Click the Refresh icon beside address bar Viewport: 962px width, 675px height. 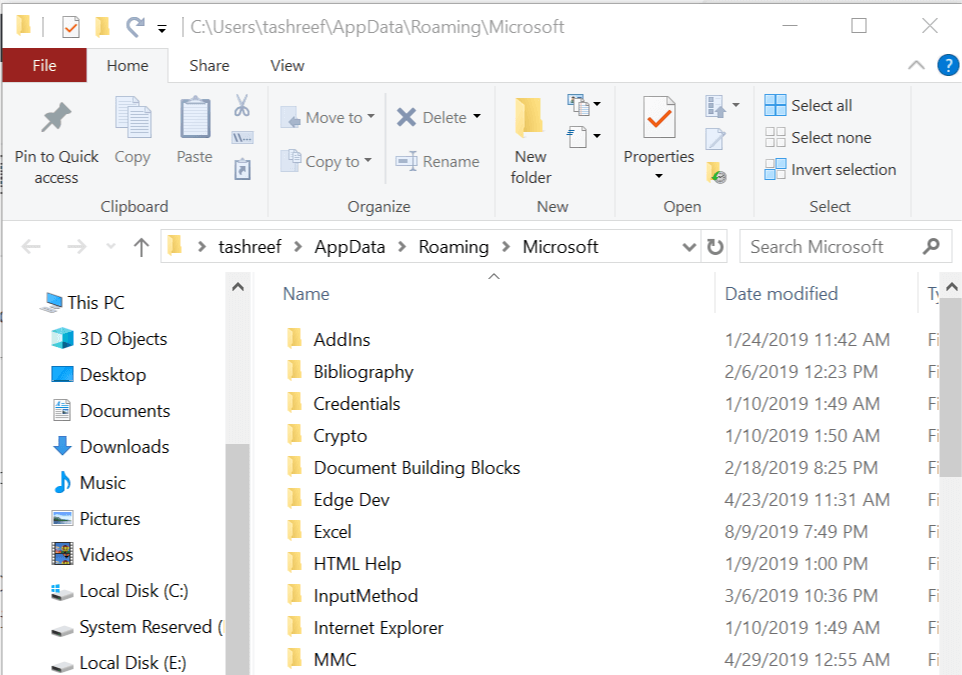point(715,247)
